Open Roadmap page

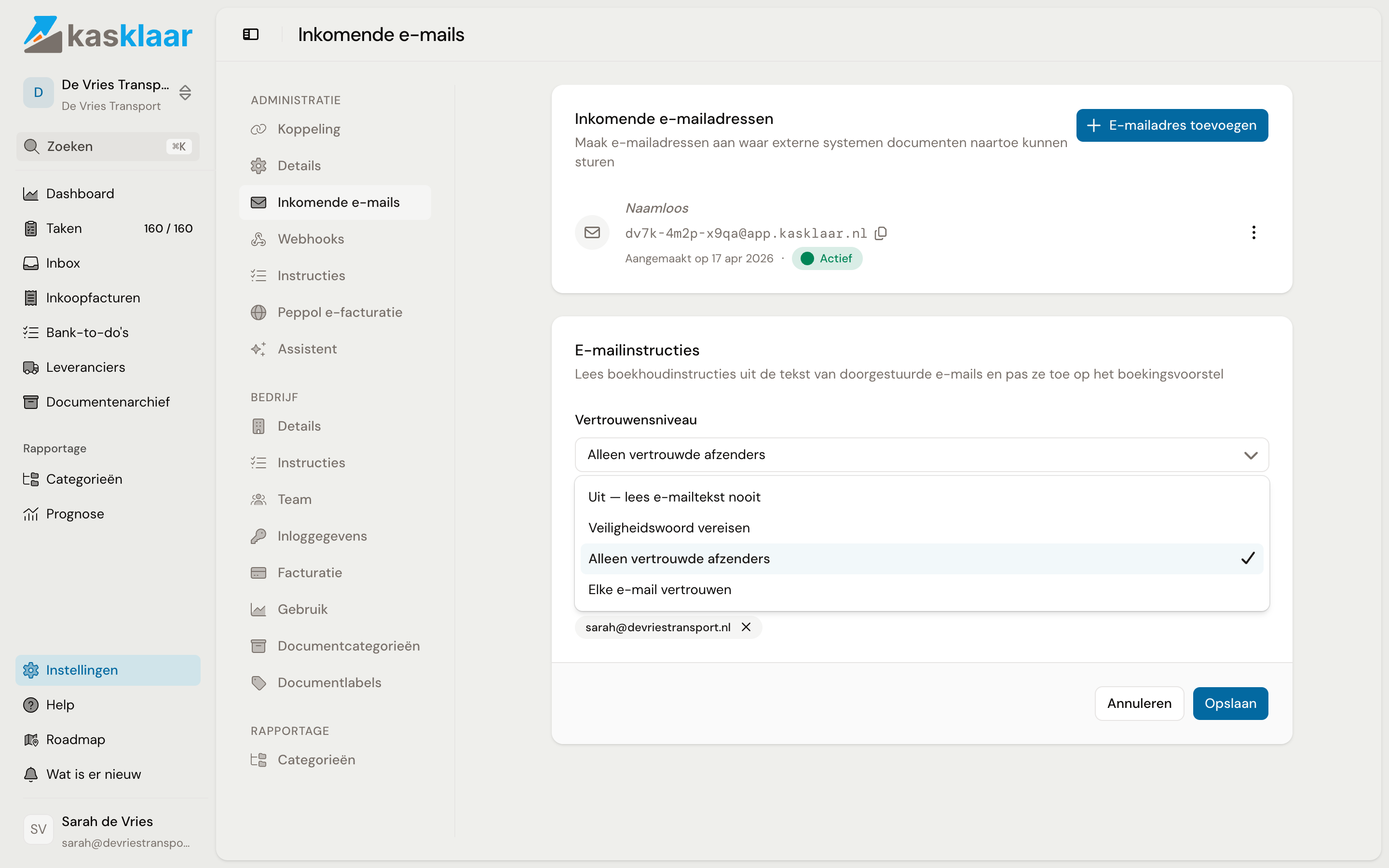108,739
